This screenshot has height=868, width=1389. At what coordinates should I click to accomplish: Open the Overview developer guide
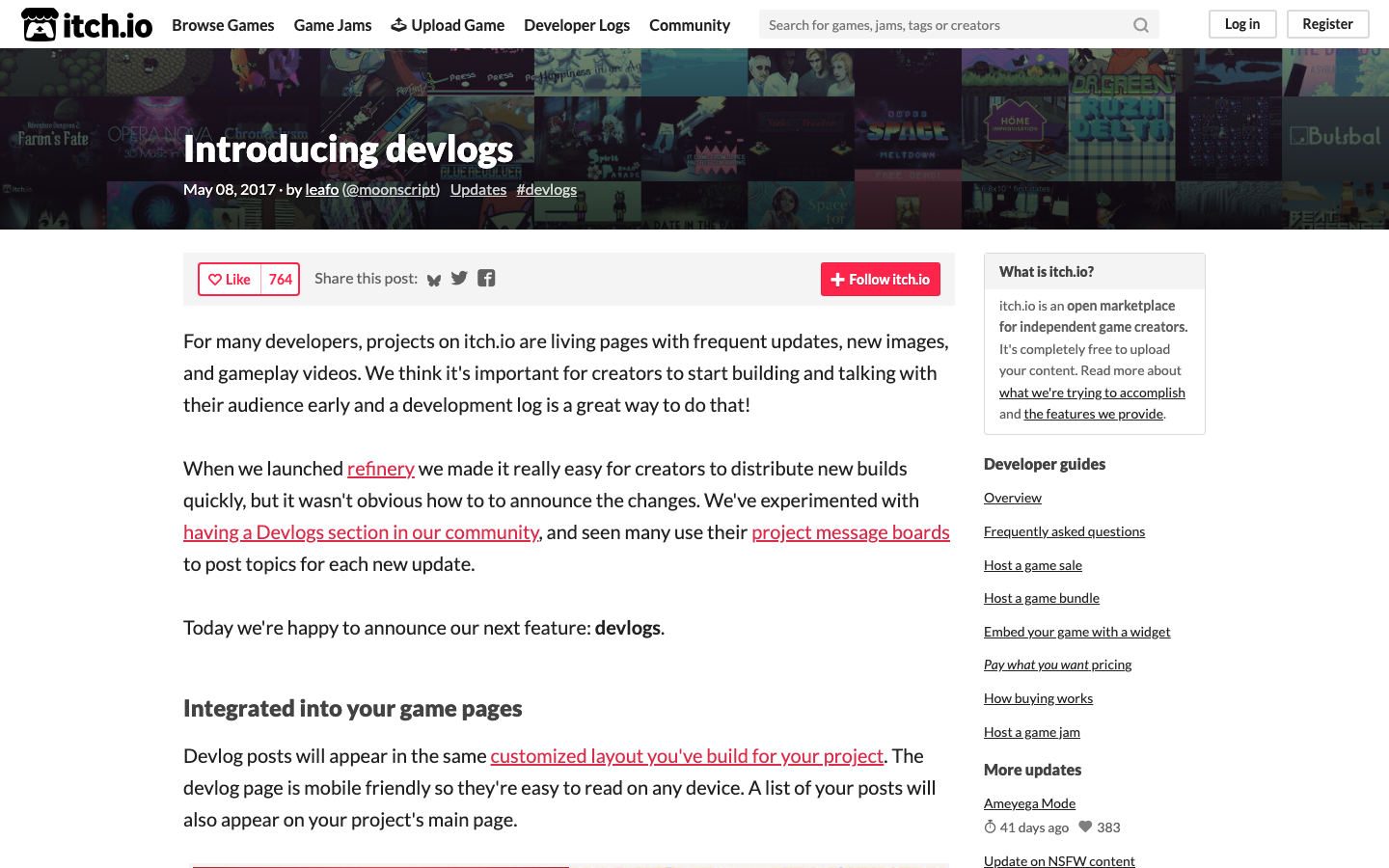pos(1013,498)
